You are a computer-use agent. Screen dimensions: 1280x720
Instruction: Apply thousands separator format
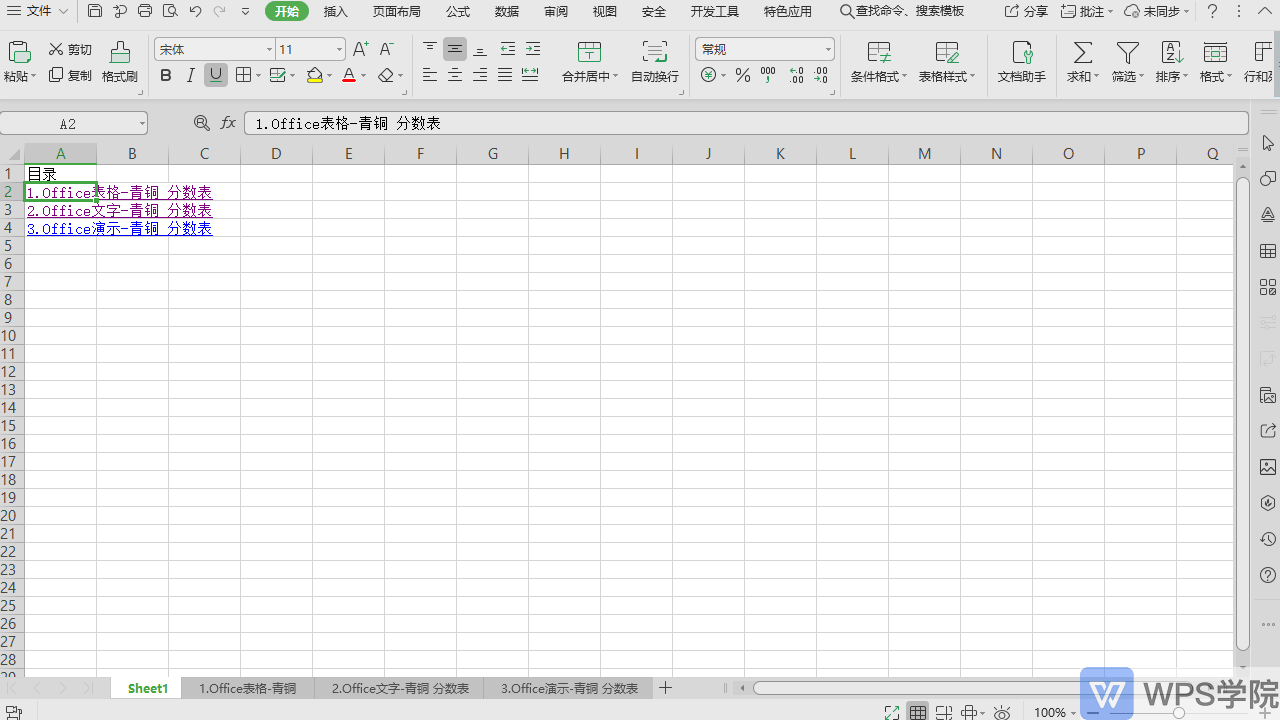(768, 75)
